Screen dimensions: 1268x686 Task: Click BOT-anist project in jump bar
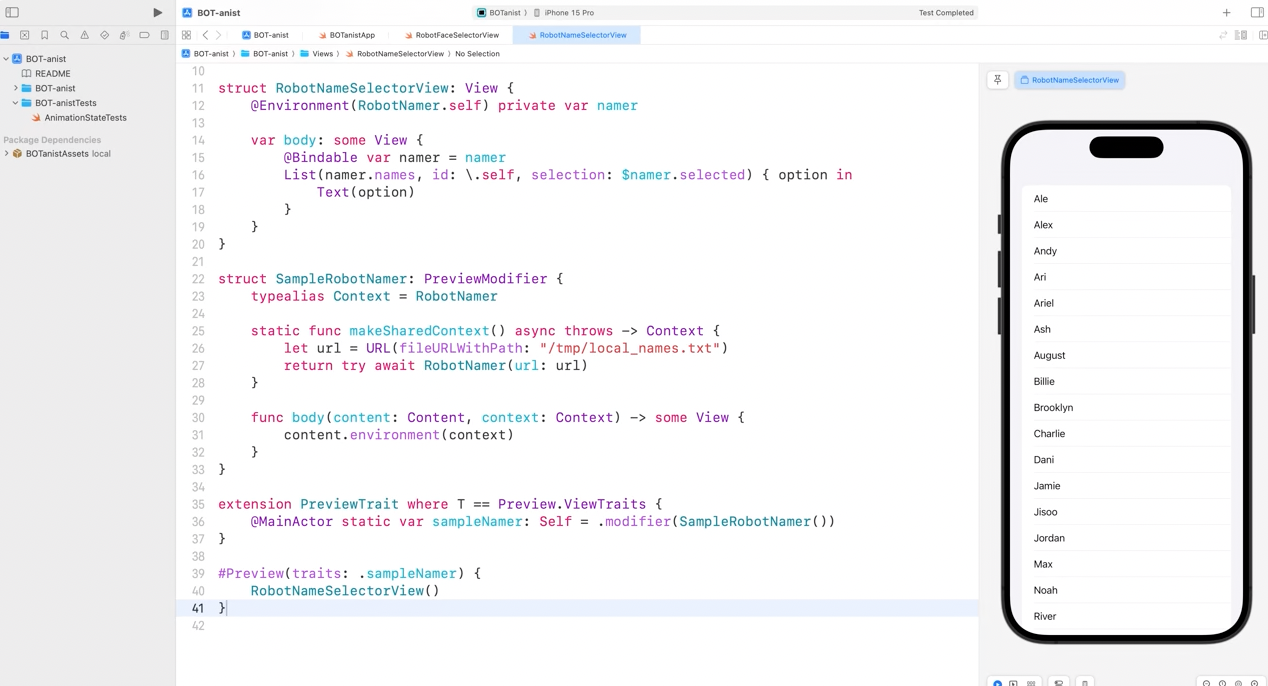[205, 54]
